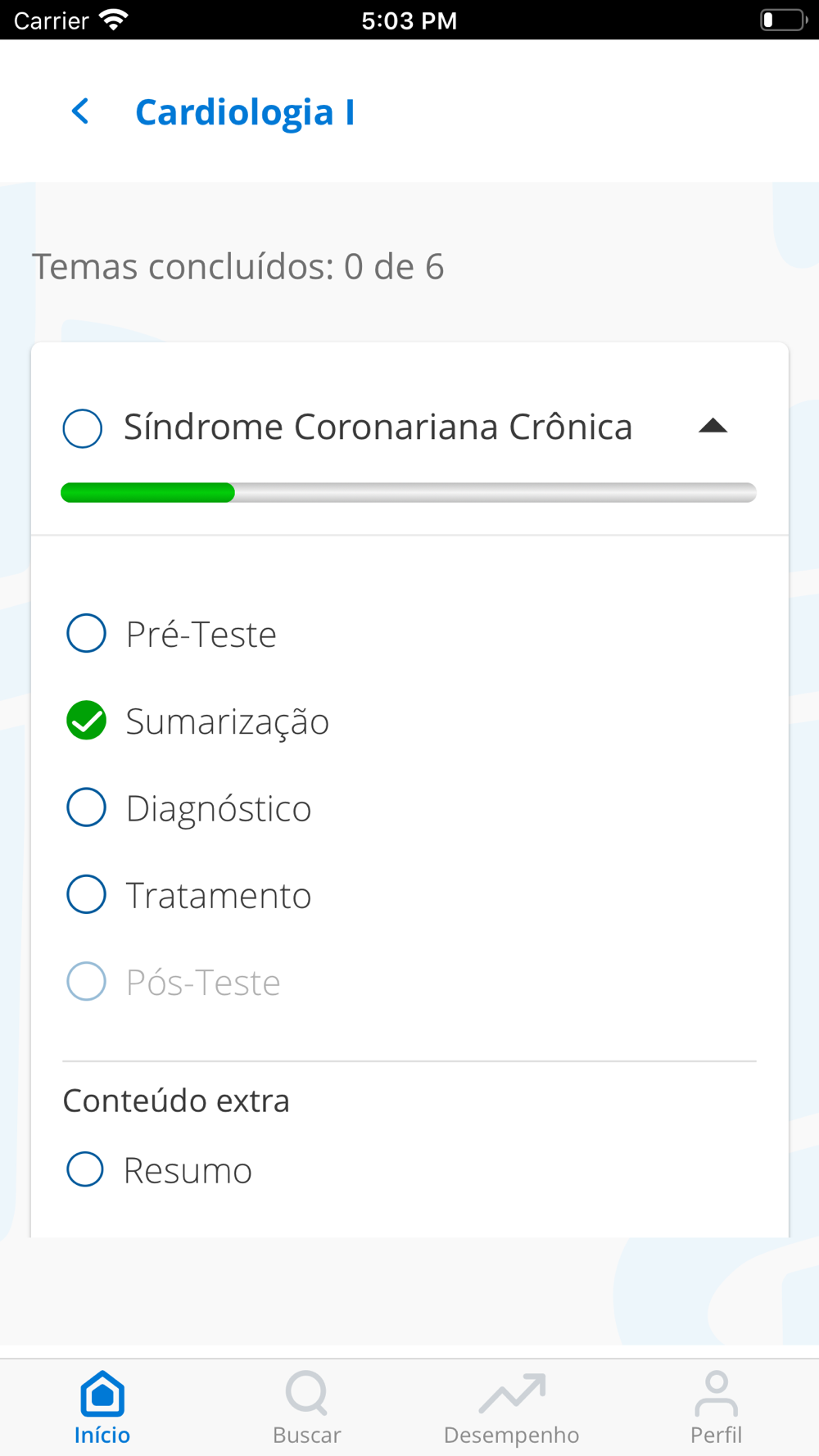Image resolution: width=819 pixels, height=1456 pixels.
Task: Tap the Perfil person icon
Action: [716, 1393]
